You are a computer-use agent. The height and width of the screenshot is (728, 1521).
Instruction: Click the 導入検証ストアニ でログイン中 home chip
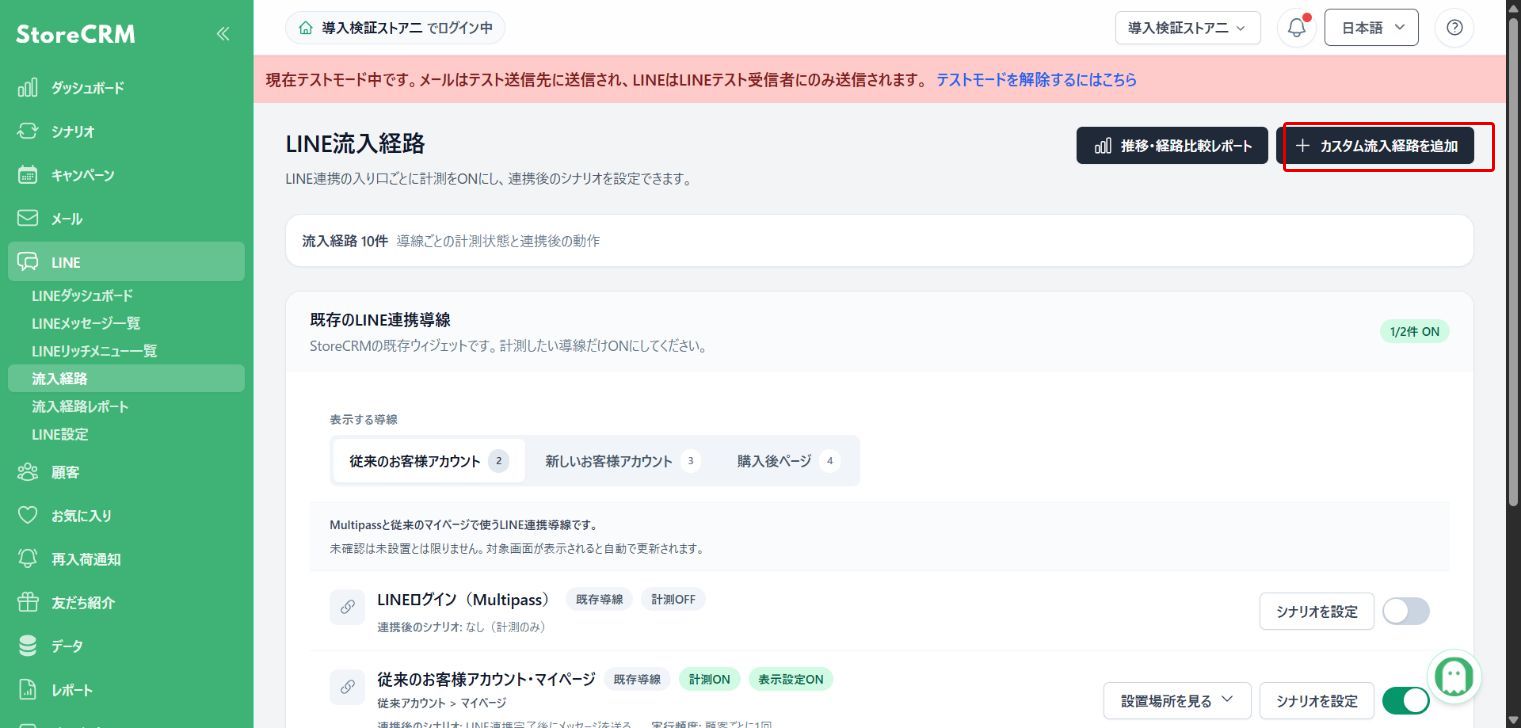(395, 28)
